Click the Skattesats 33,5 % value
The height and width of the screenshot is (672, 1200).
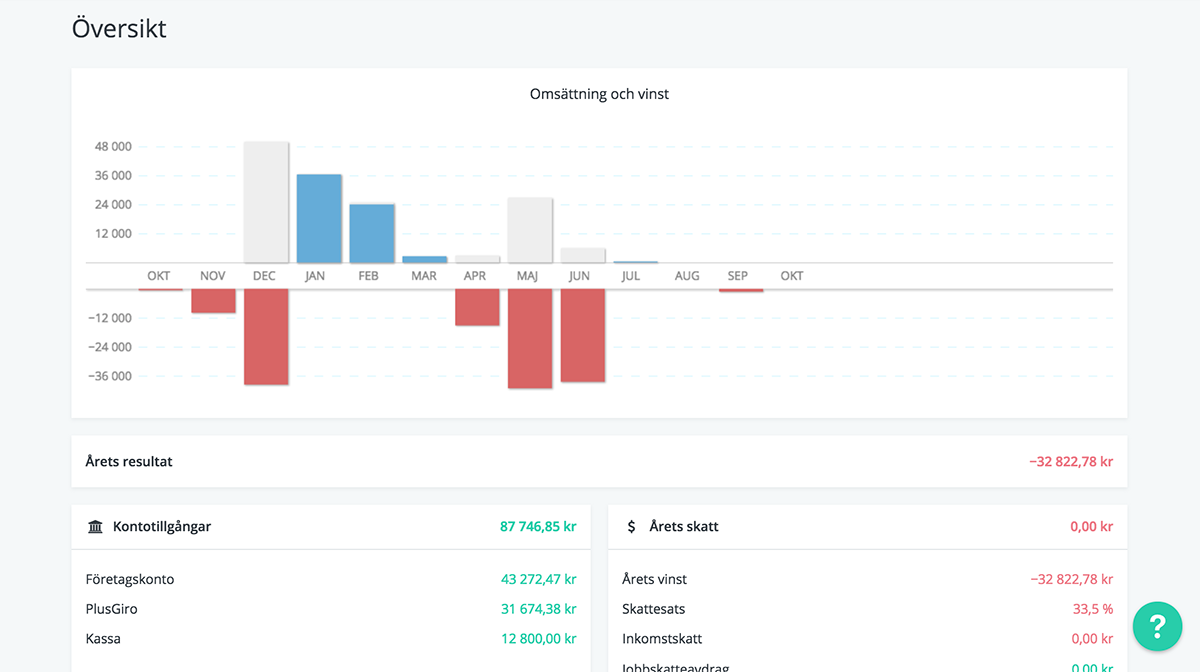tap(1092, 609)
